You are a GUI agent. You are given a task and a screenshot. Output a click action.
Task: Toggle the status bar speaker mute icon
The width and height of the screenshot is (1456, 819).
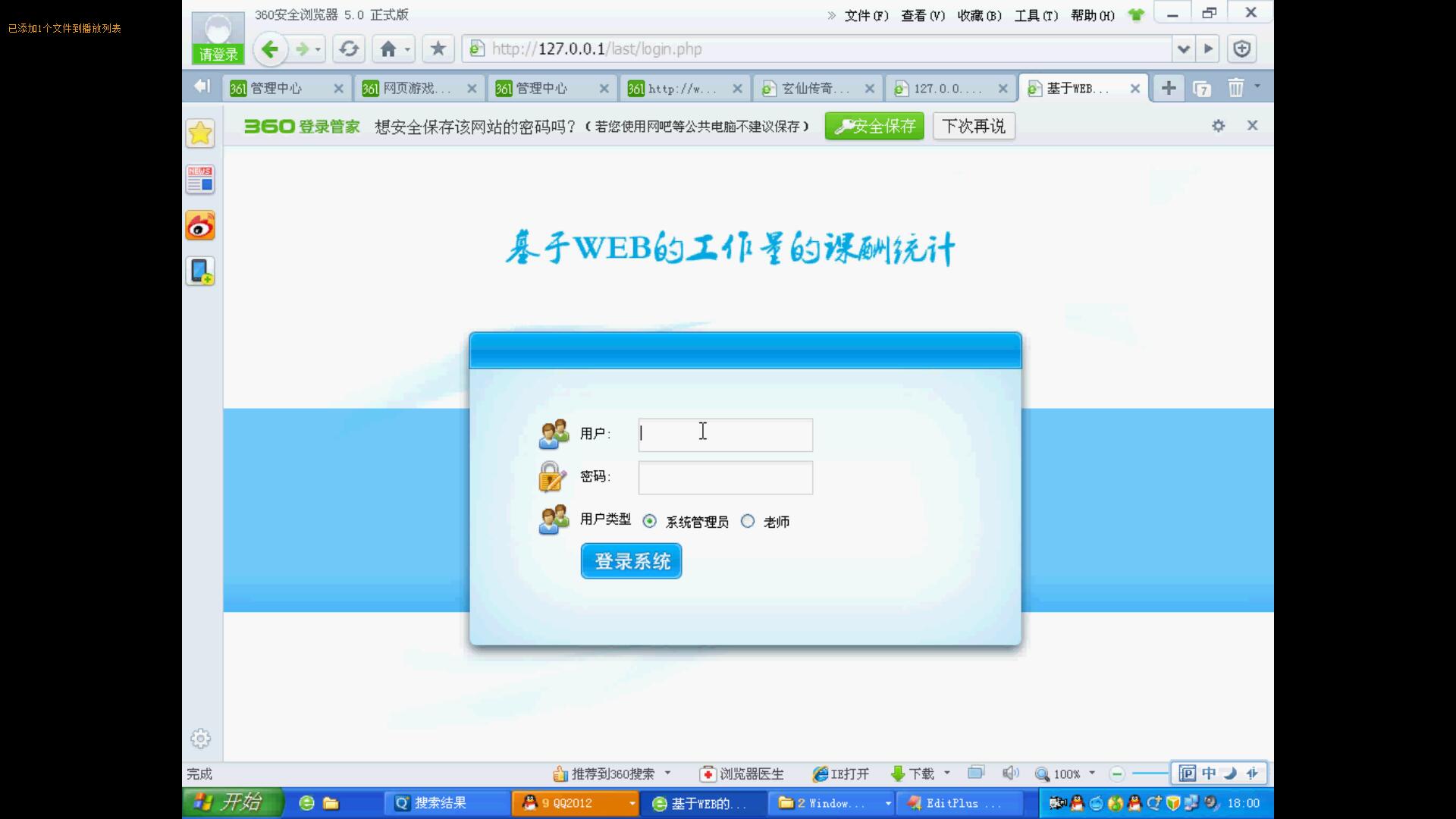tap(1010, 773)
